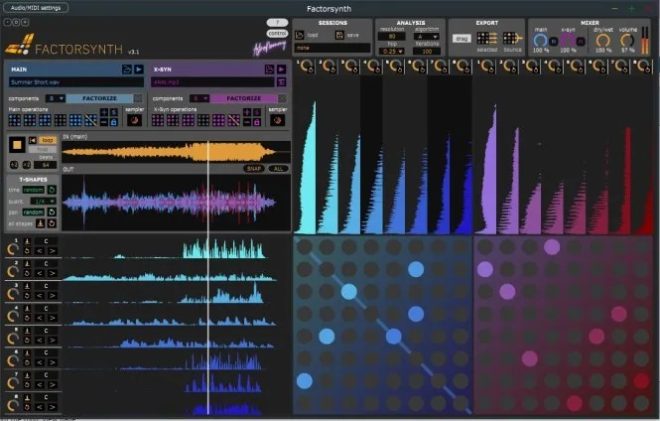The height and width of the screenshot is (421, 660).
Task: Click the reset icon on component 5 row
Action: pyautogui.click(x=27, y=340)
